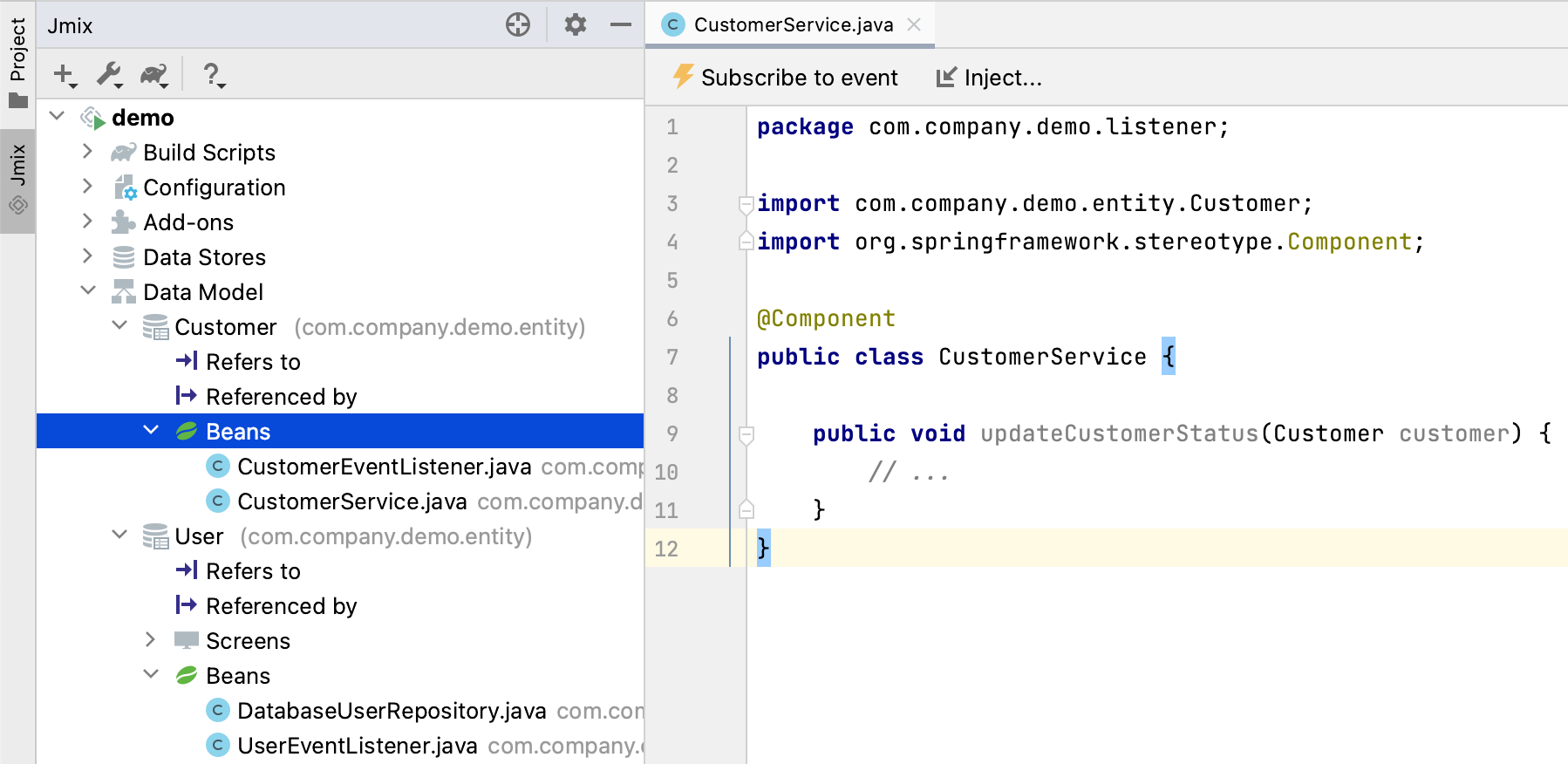This screenshot has height=764, width=1568.
Task: Open the New (plus) dropdown in Jmix toolbar
Action: click(65, 75)
